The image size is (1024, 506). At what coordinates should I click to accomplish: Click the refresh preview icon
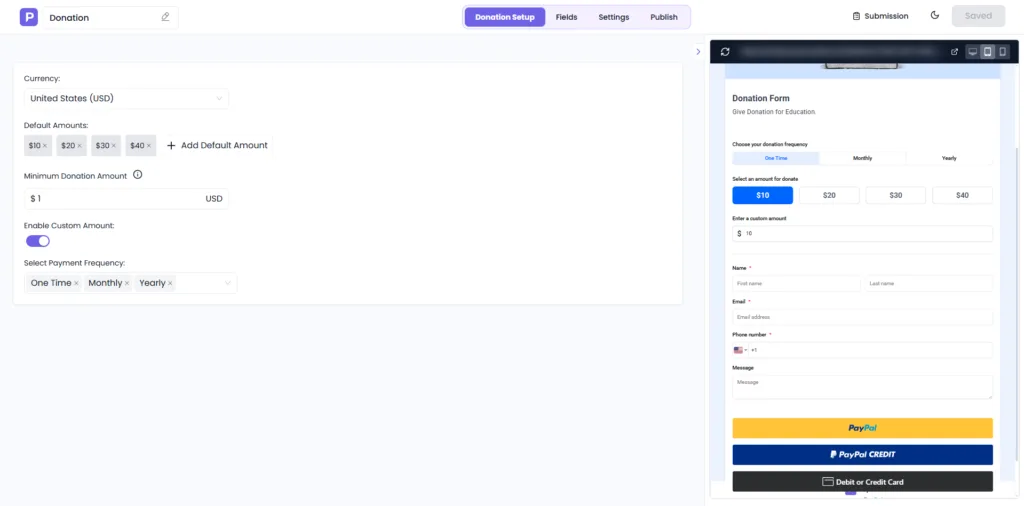coord(725,52)
